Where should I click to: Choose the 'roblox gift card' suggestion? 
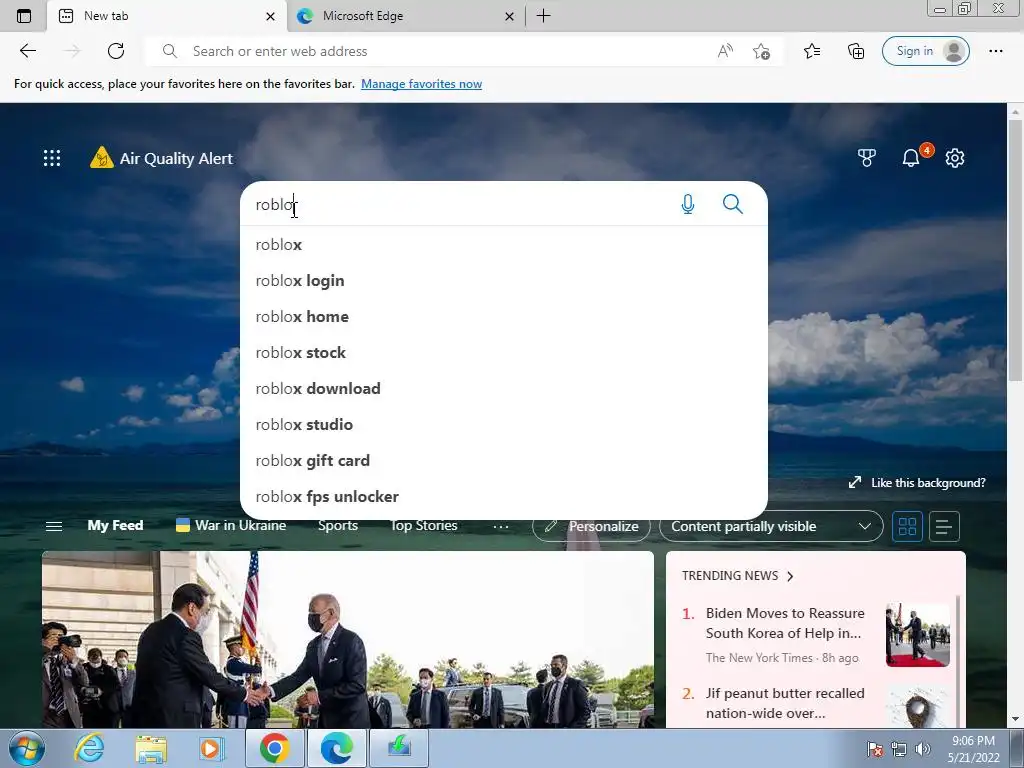click(504, 460)
